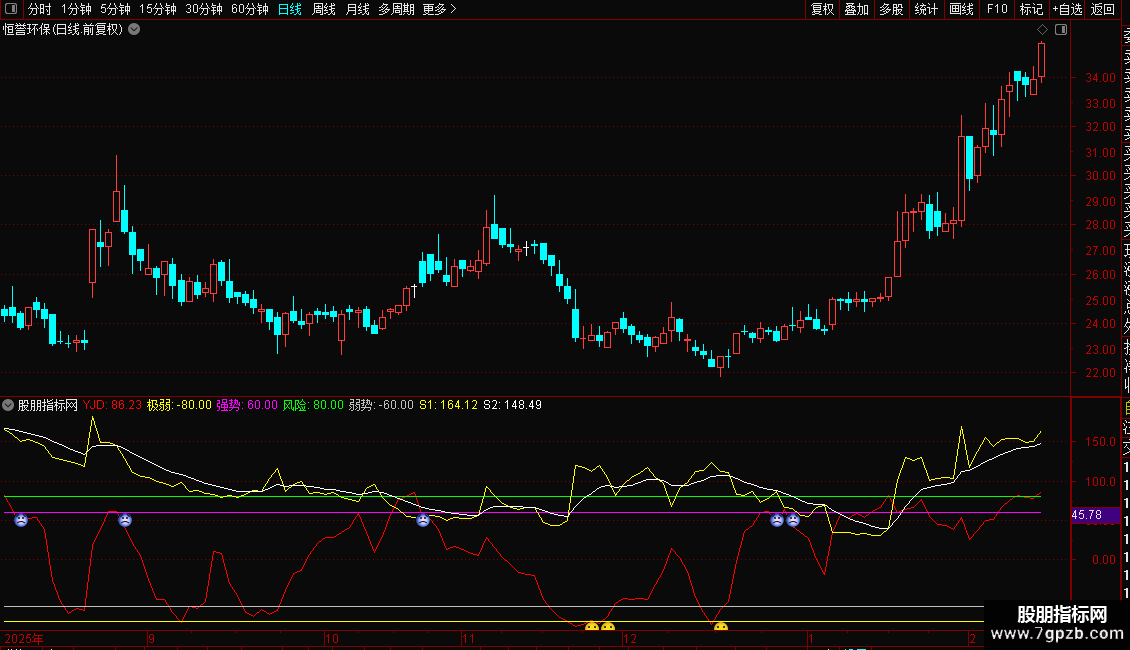Open the 股朋指标网 indicator dropdown arrow
The width and height of the screenshot is (1130, 650).
(9, 405)
